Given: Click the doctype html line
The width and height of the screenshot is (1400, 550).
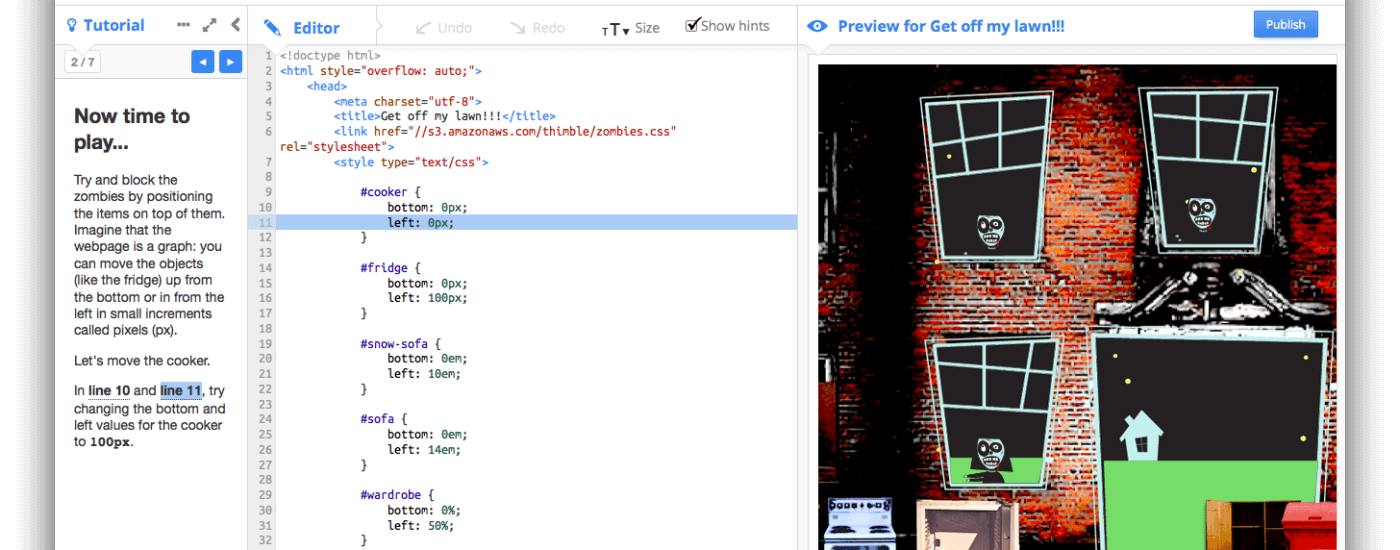Looking at the screenshot, I should click(x=330, y=56).
